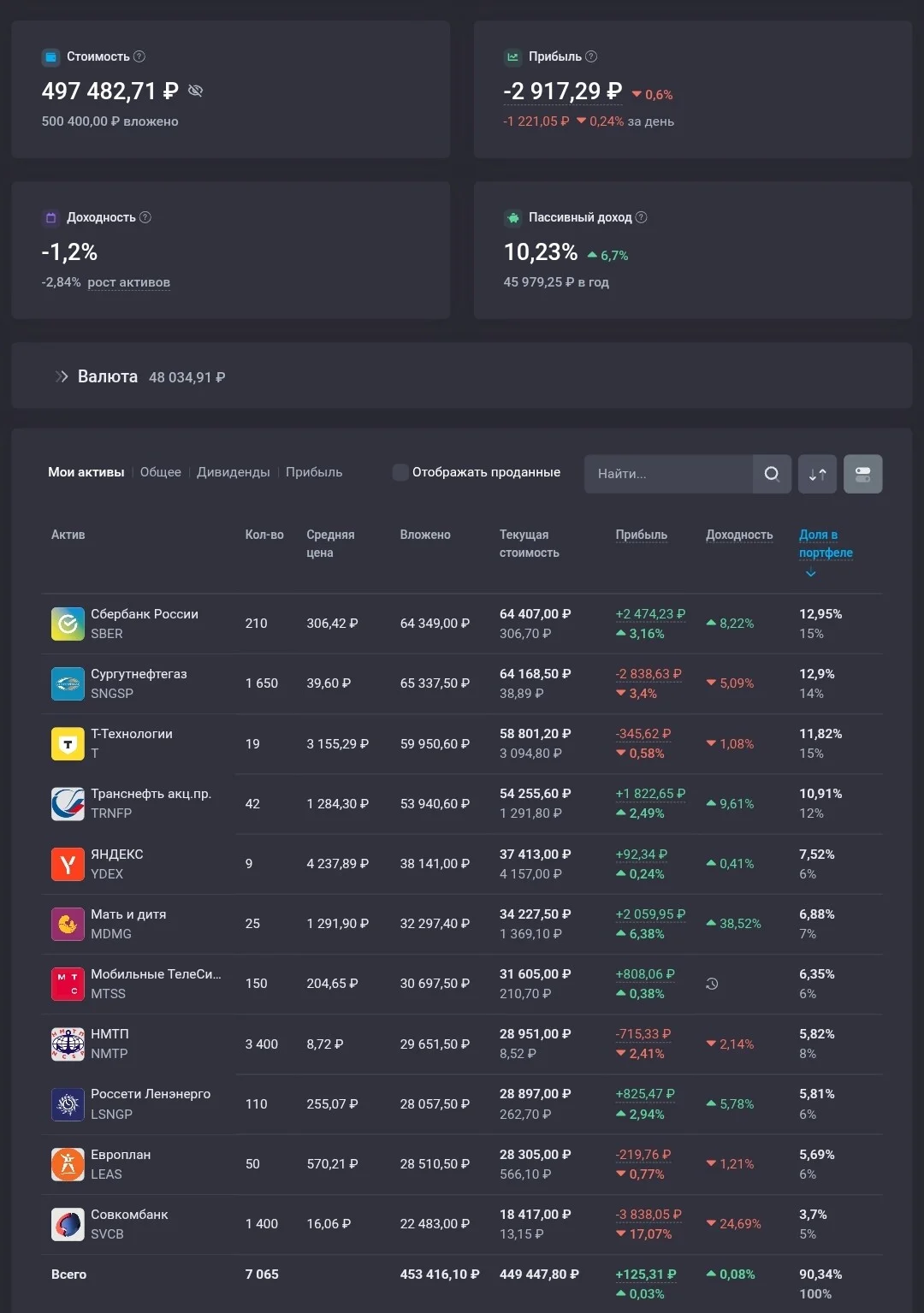Click the Стоимость wallet icon

tap(50, 57)
